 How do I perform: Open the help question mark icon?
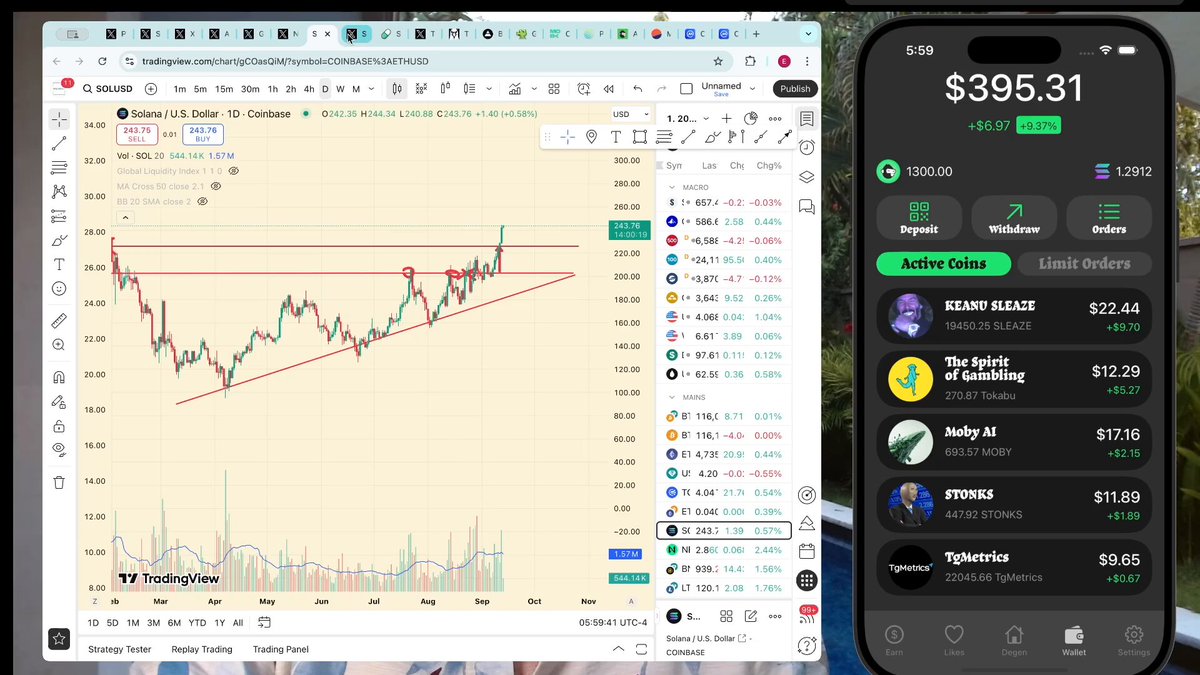(x=806, y=646)
